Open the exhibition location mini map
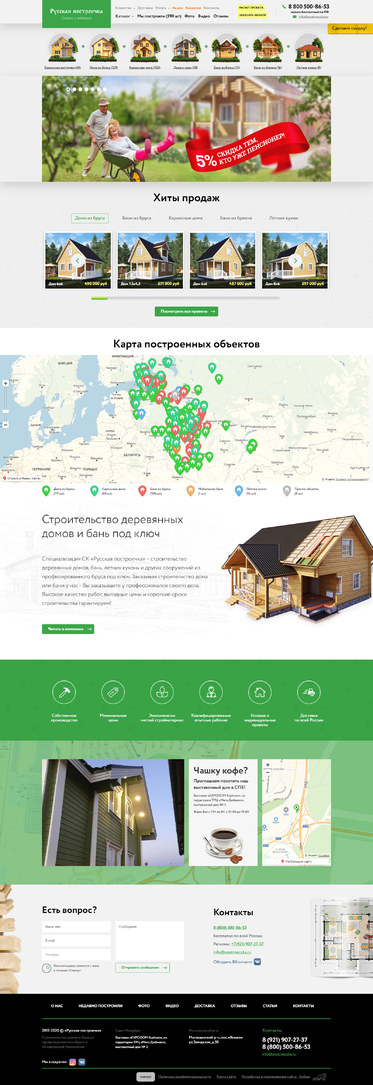The height and width of the screenshot is (1085, 373). pos(296,812)
